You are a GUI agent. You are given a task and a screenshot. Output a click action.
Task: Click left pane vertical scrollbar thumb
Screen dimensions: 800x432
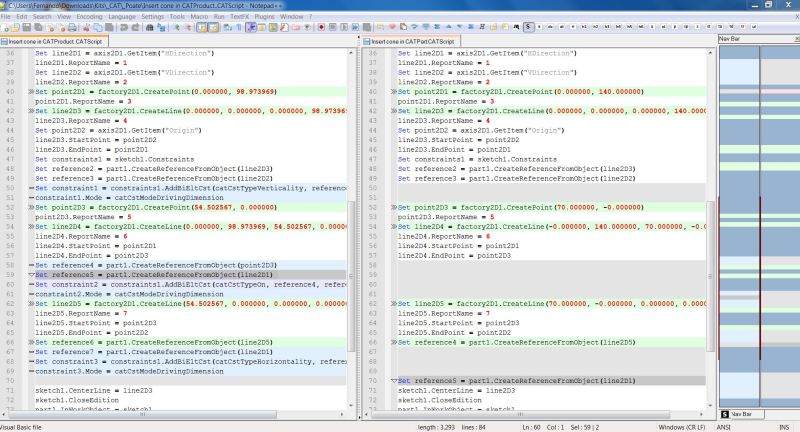coord(351,275)
